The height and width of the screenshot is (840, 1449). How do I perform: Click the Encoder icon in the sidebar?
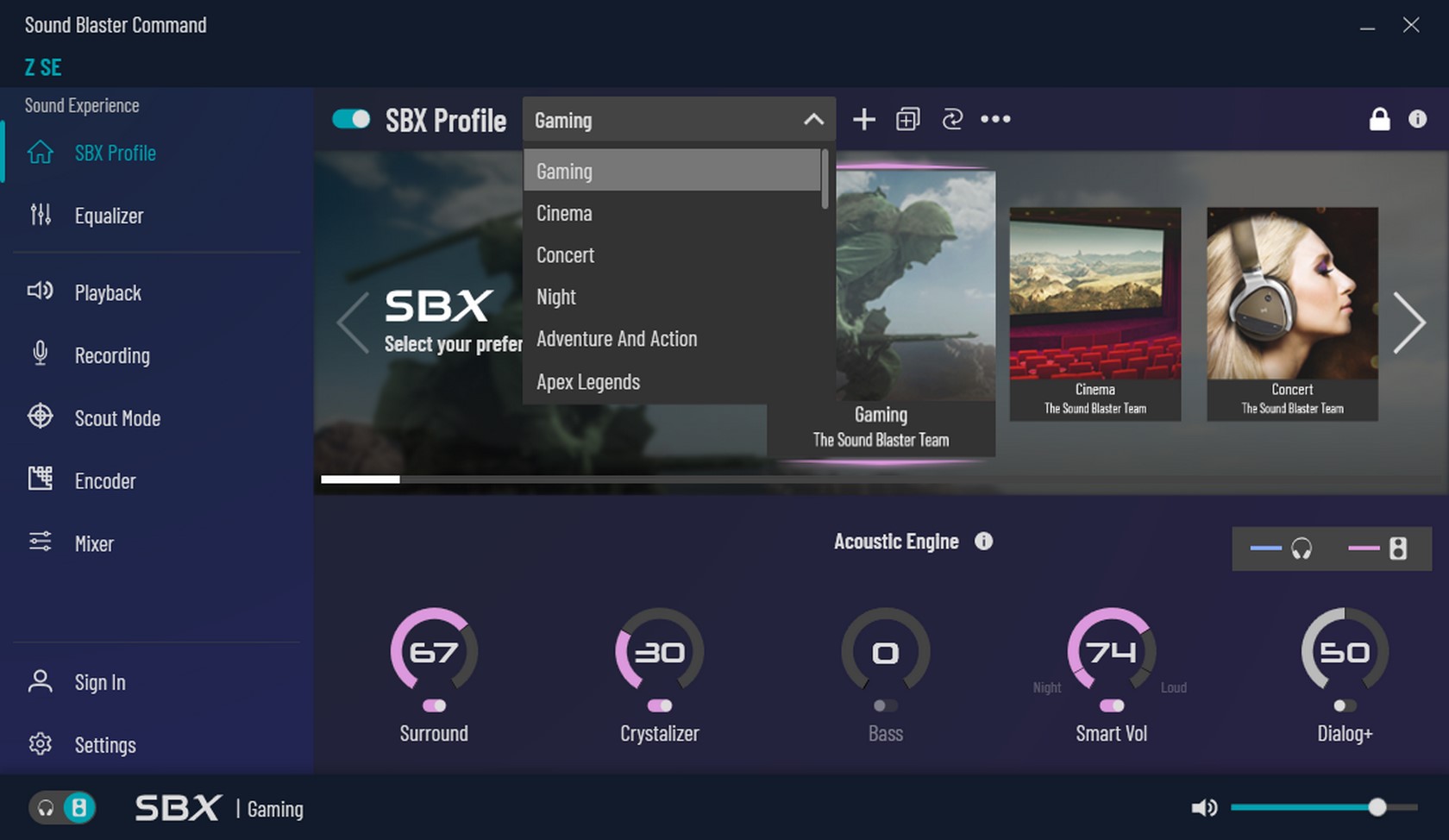[x=41, y=478]
